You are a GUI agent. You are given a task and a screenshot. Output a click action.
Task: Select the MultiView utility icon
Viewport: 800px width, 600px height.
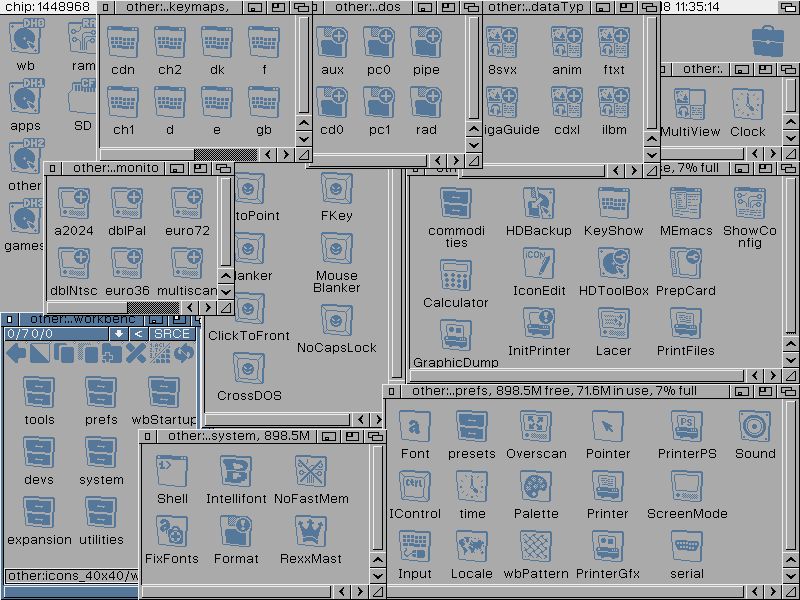tap(690, 105)
